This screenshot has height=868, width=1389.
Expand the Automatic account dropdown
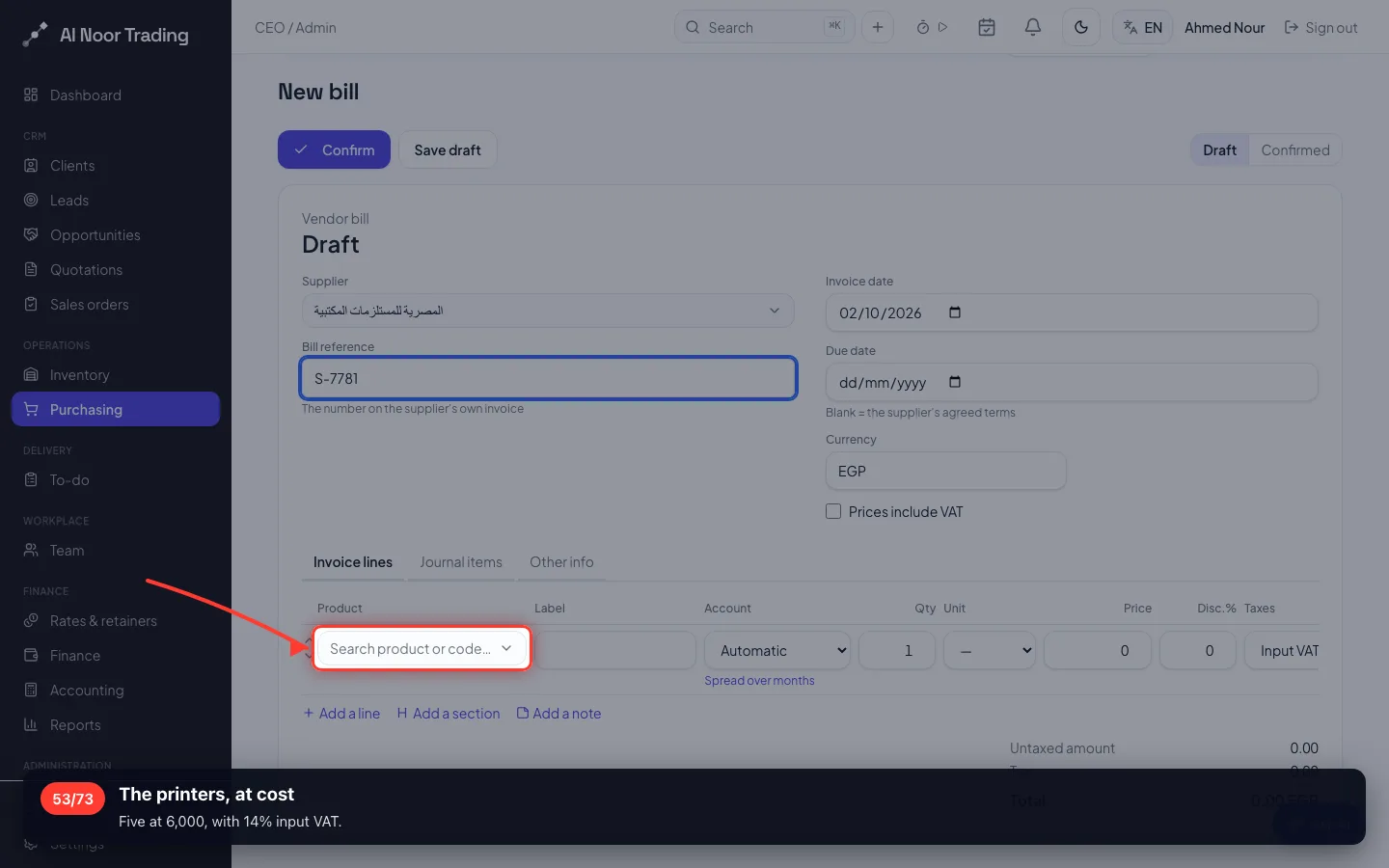point(777,650)
